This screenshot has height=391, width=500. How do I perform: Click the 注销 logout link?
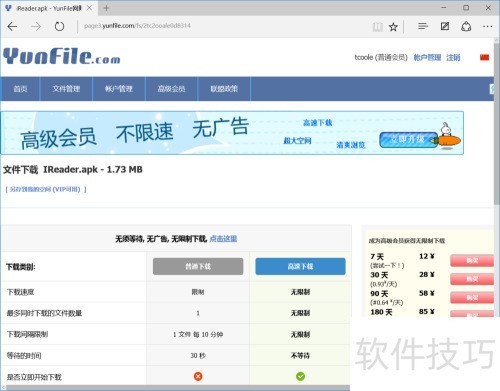453,57
